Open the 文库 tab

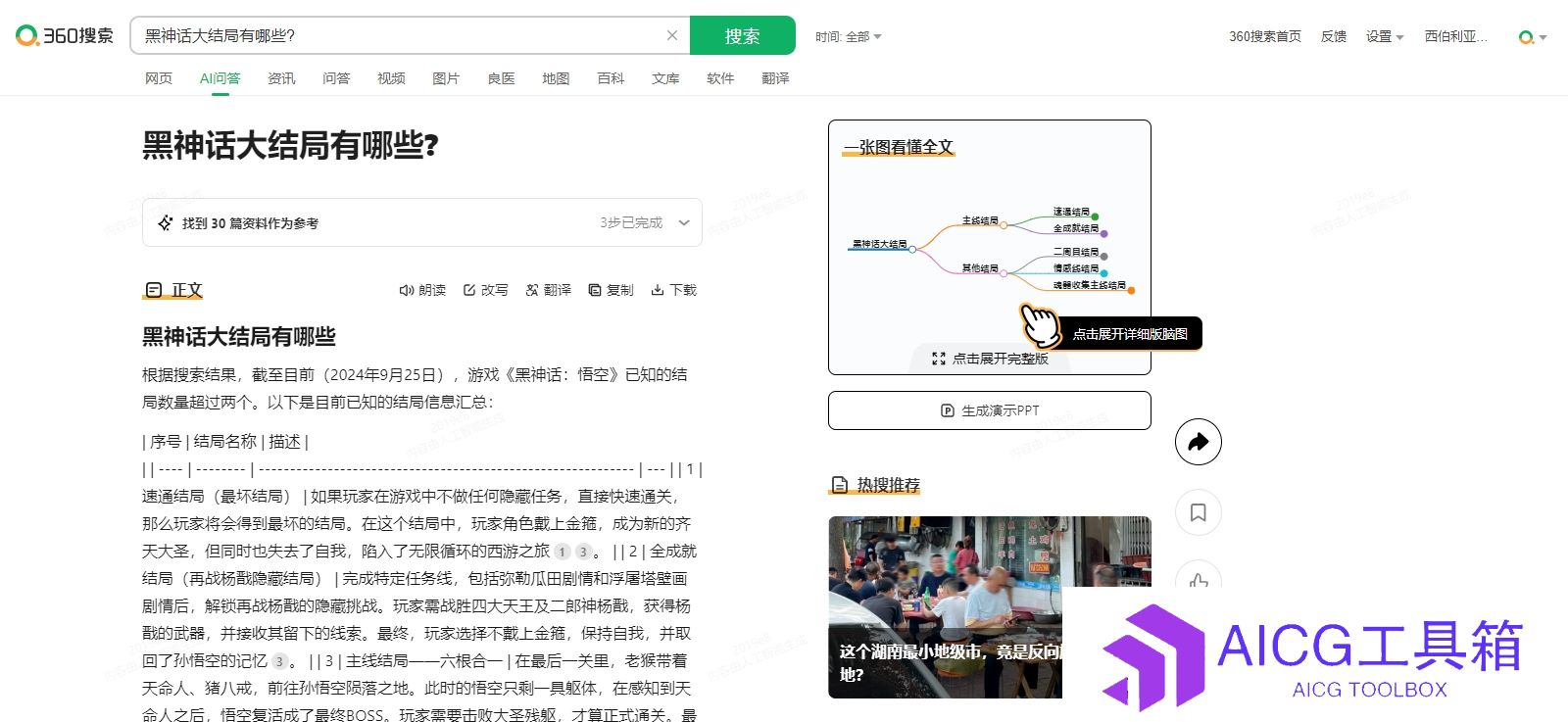point(665,78)
